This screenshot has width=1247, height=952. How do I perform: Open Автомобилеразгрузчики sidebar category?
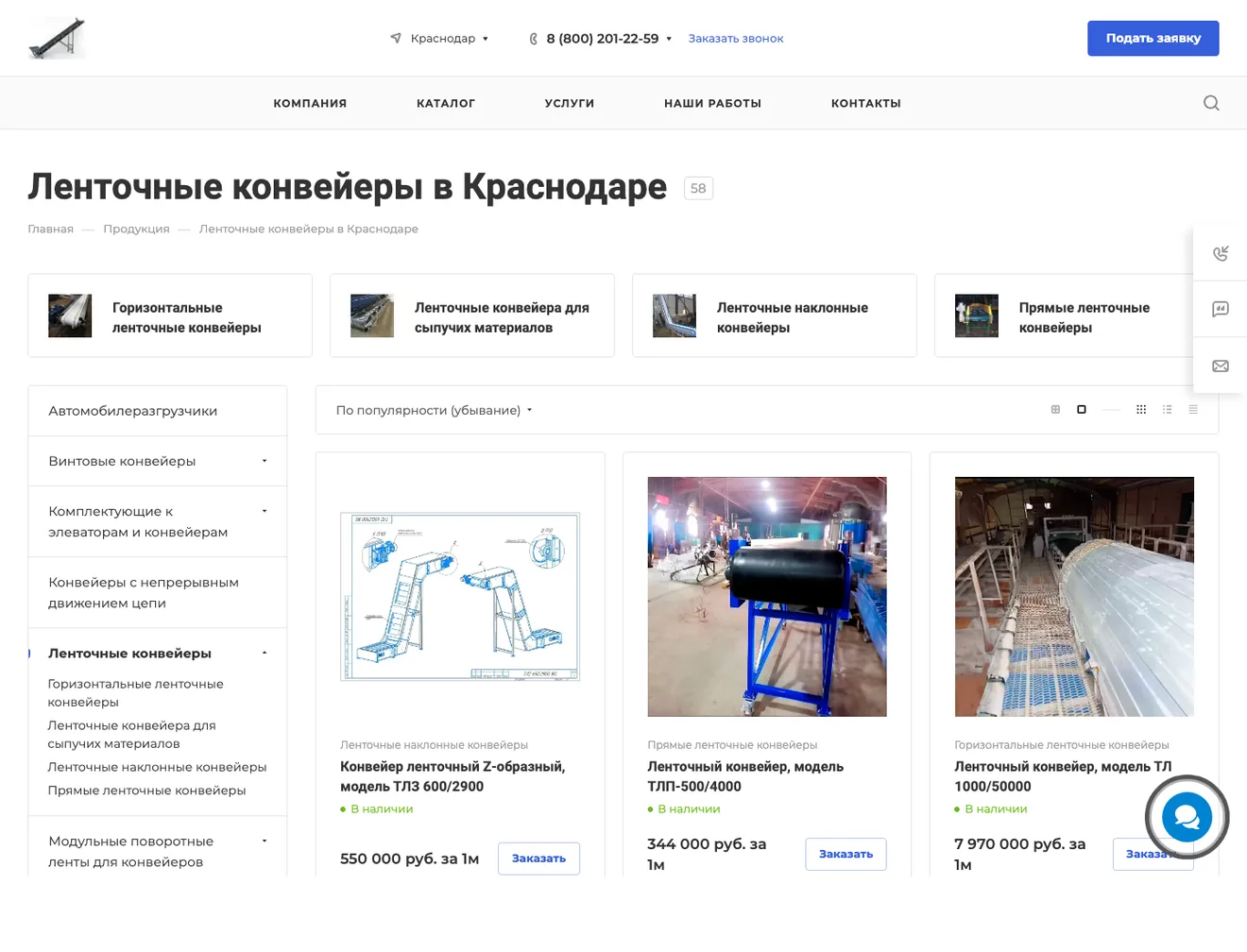pyautogui.click(x=157, y=411)
